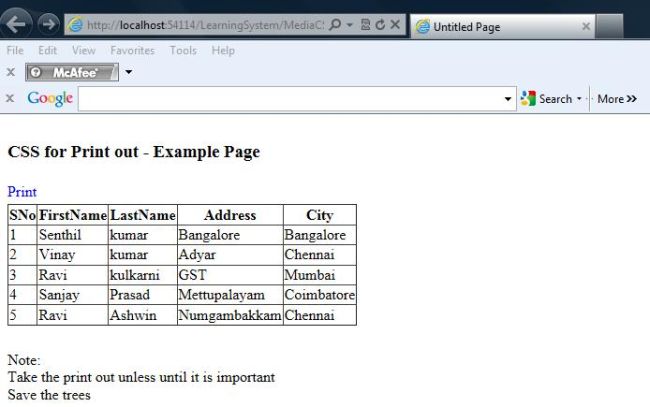Viewport: 650px width, 407px height.
Task: Close the McAfee toolbar
Action: pos(11,73)
